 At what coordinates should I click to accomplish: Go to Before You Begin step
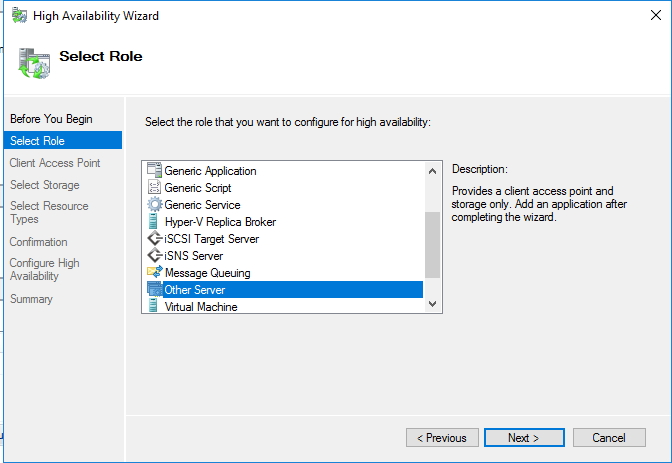click(51, 119)
